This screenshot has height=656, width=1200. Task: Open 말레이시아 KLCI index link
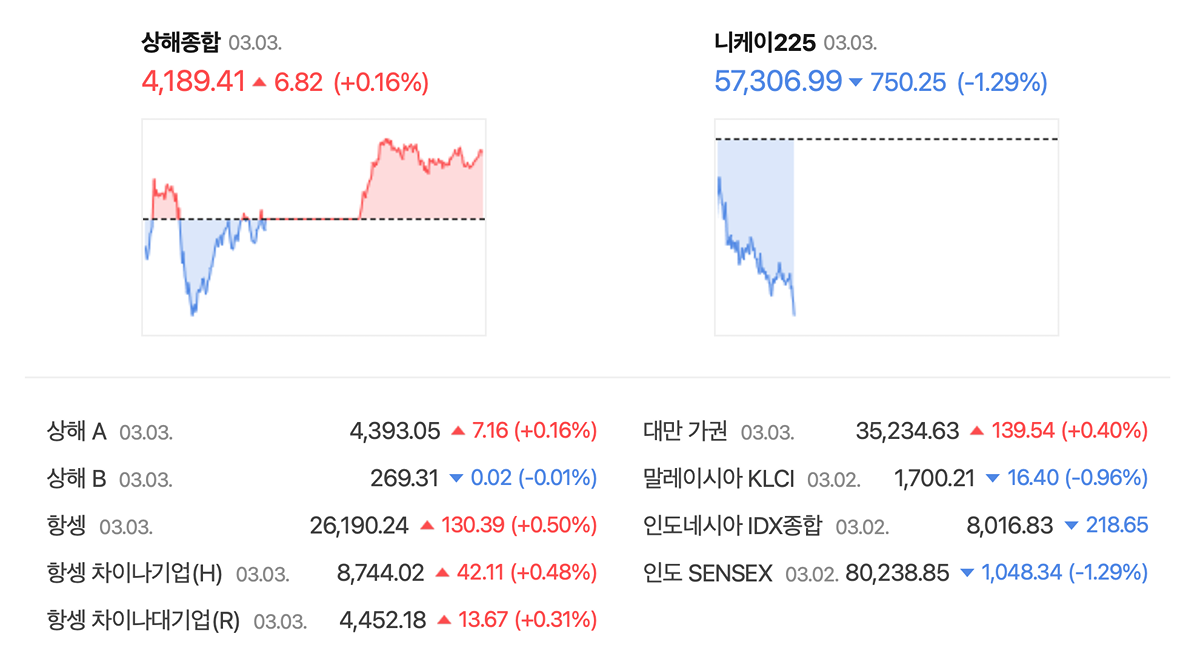tap(719, 478)
